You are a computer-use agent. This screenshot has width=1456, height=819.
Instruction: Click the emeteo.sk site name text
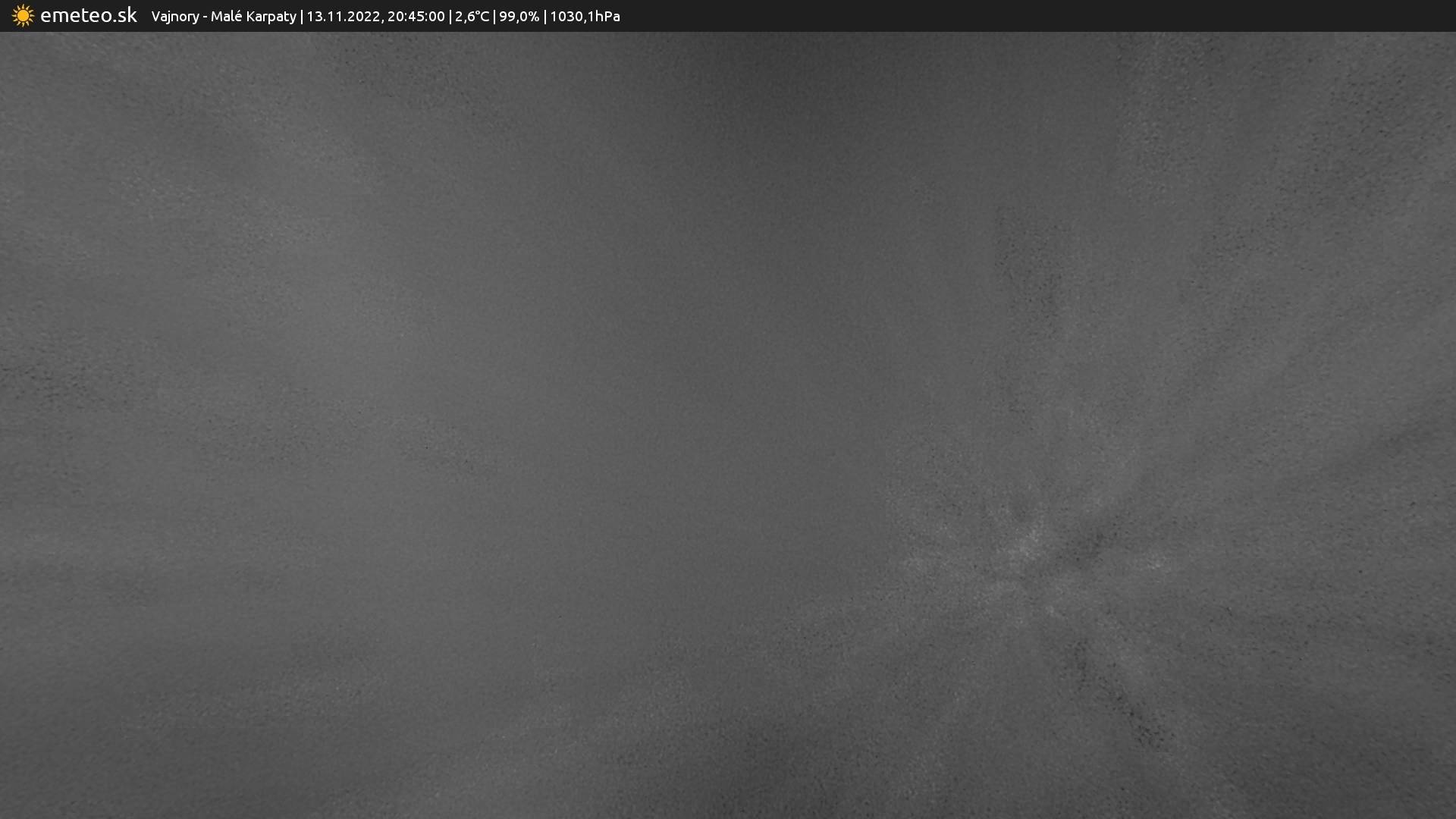[88, 15]
